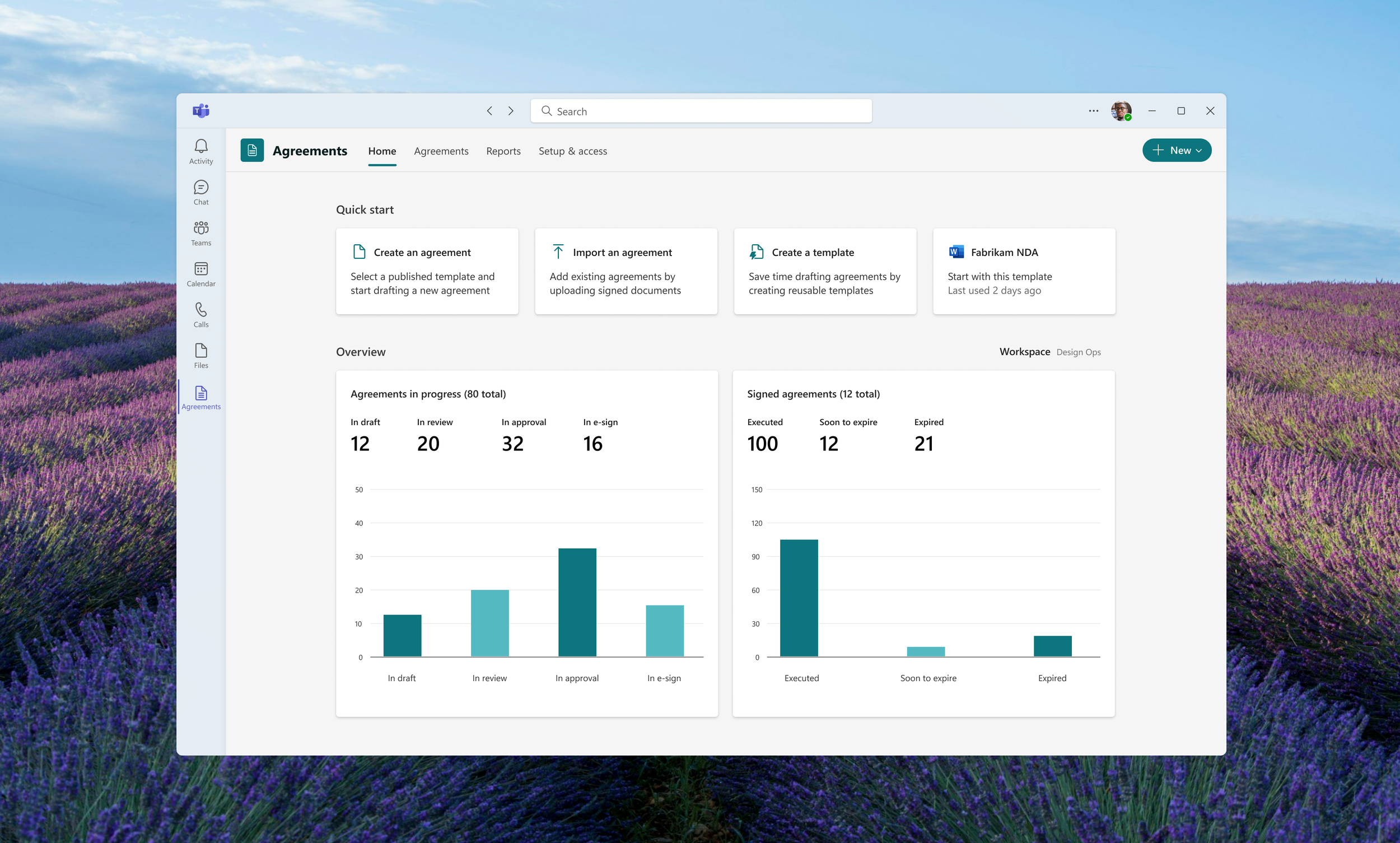This screenshot has height=843, width=1400.
Task: Click the forward navigation arrow
Action: coord(511,111)
